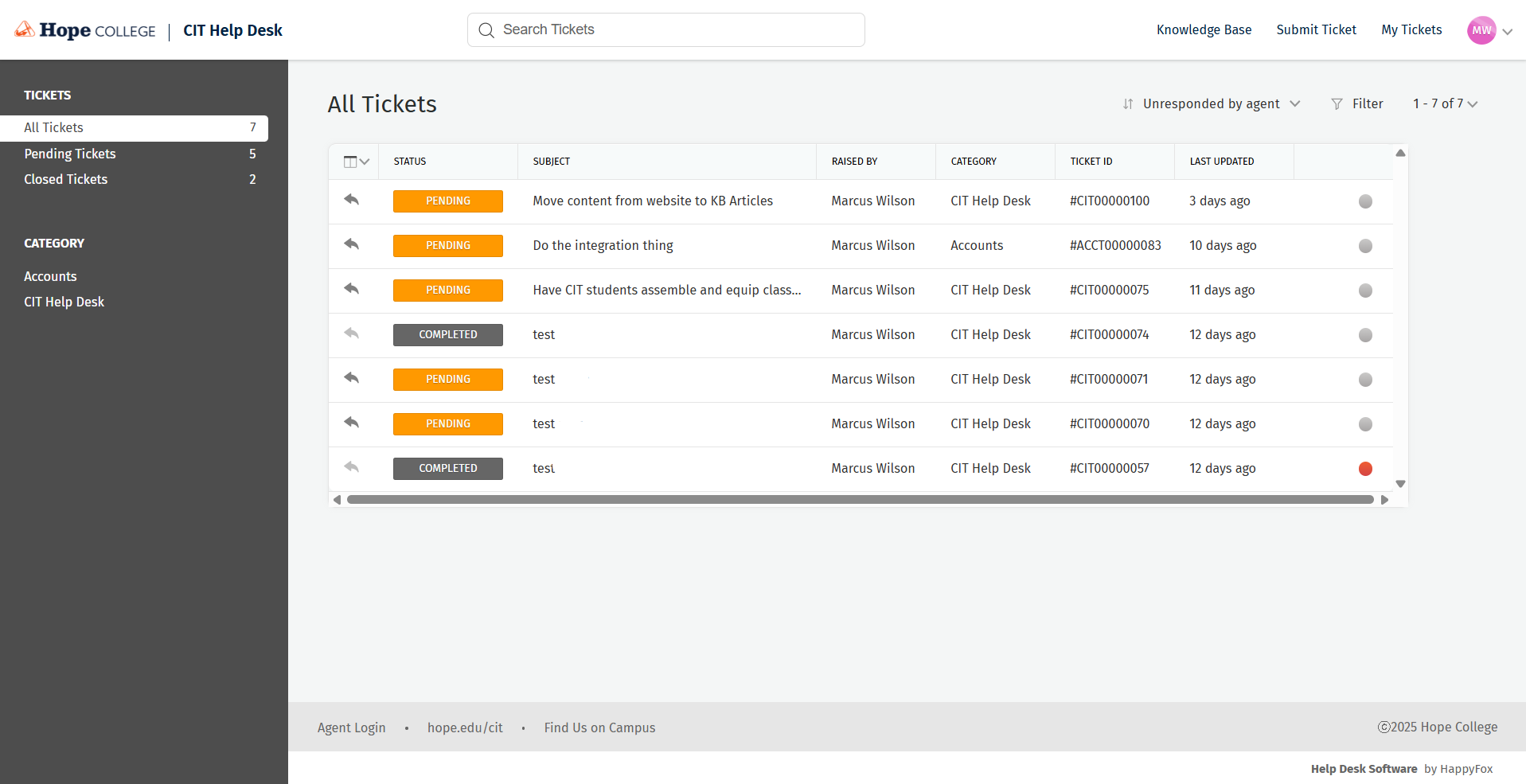This screenshot has height=784, width=1526.
Task: Sort by the TICKET ID column header
Action: 1091,162
